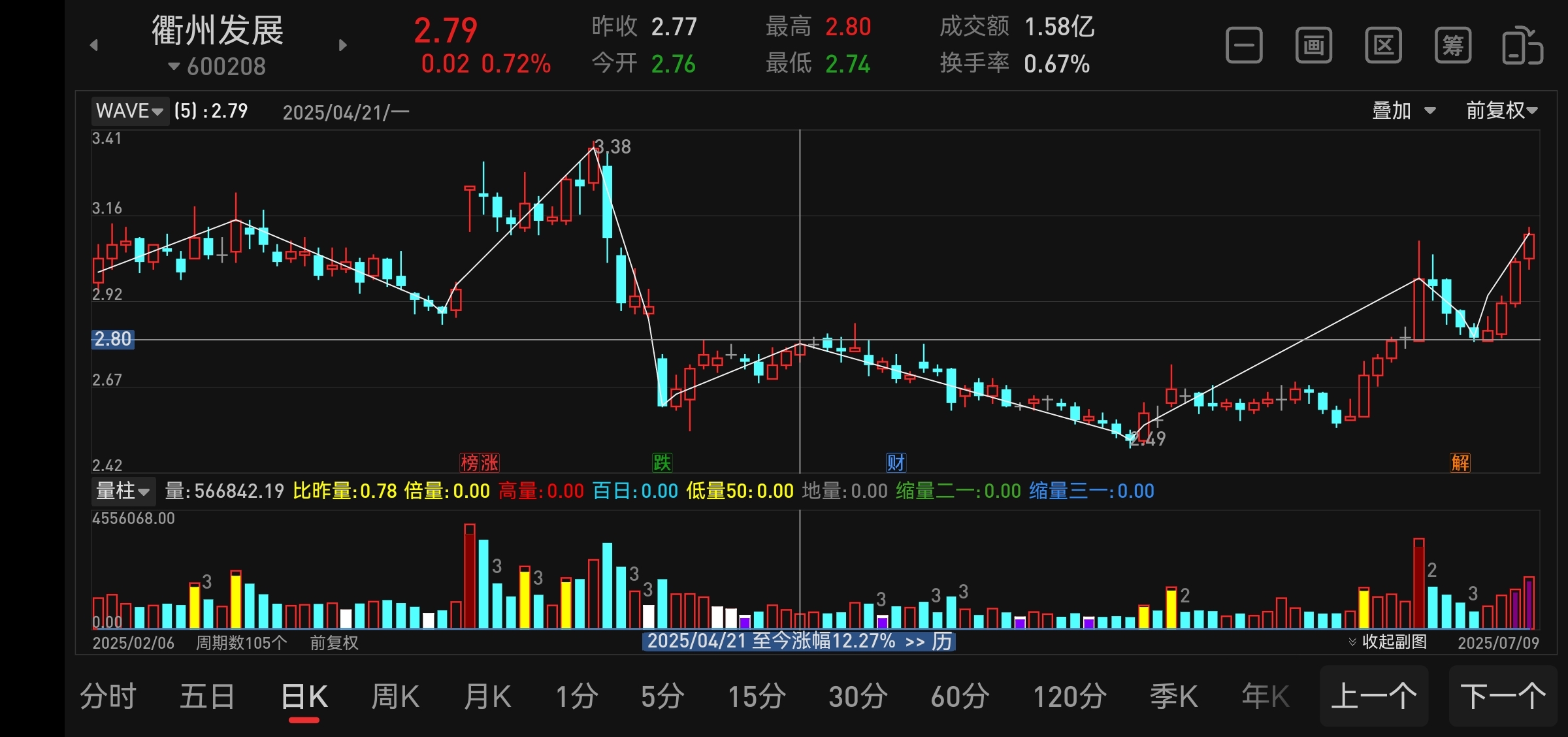Click the stock name 衢州发展
Viewport: 1568px width, 737px height.
click(x=218, y=30)
